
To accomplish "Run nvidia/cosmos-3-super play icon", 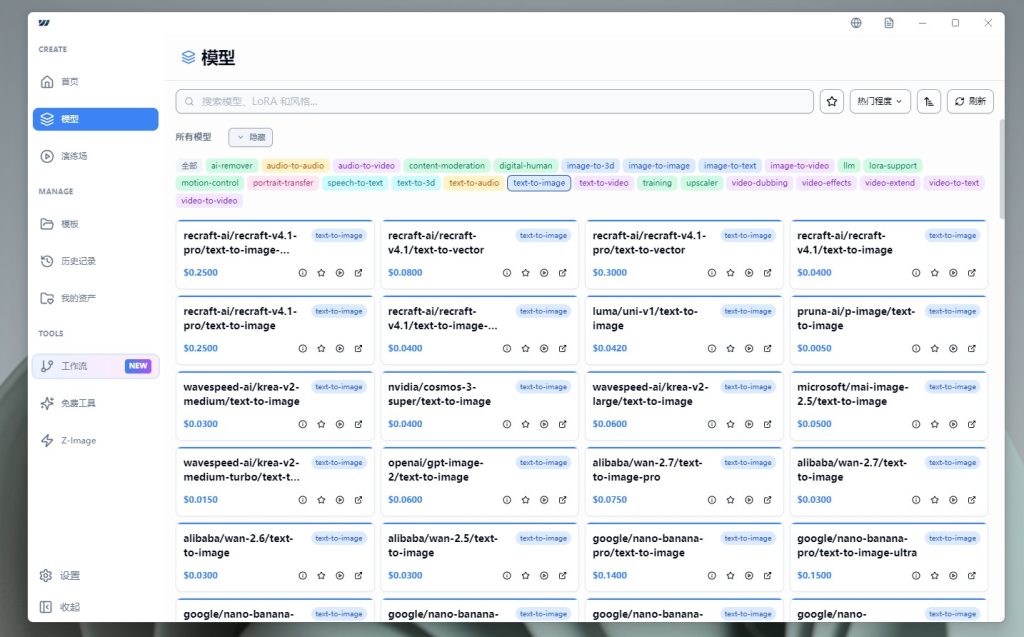I will [544, 425].
